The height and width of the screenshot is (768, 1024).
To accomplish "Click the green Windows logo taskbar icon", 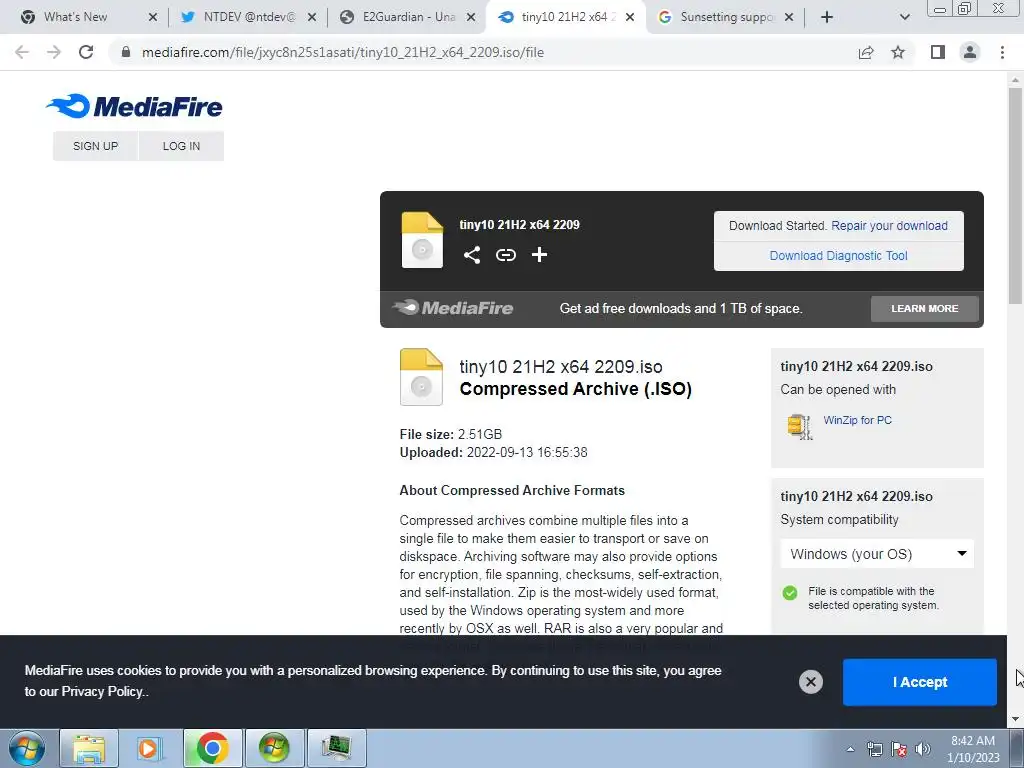I will tap(274, 748).
